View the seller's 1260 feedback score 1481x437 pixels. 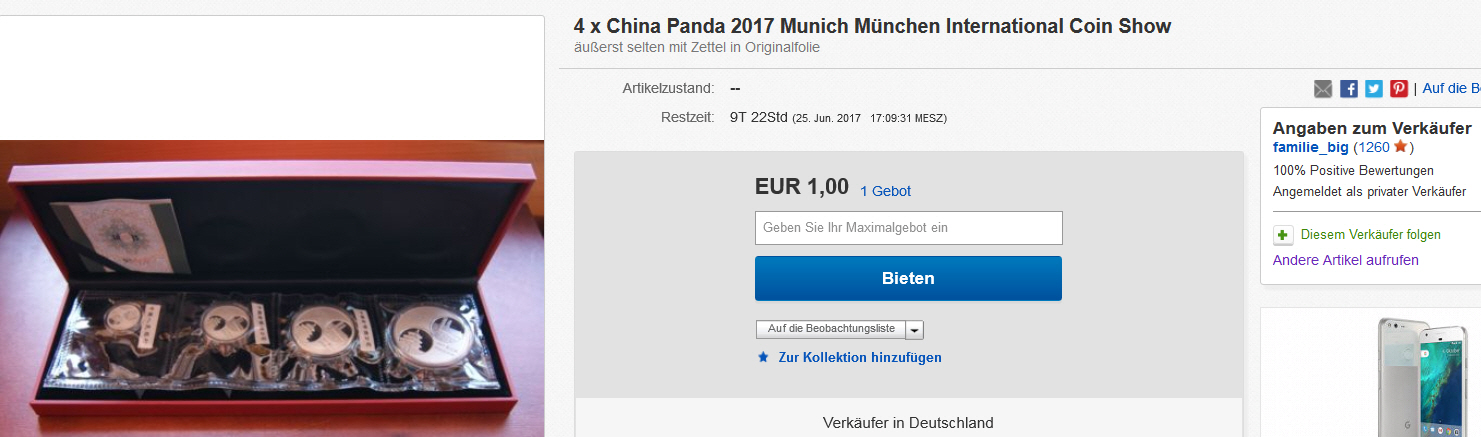click(x=1373, y=147)
